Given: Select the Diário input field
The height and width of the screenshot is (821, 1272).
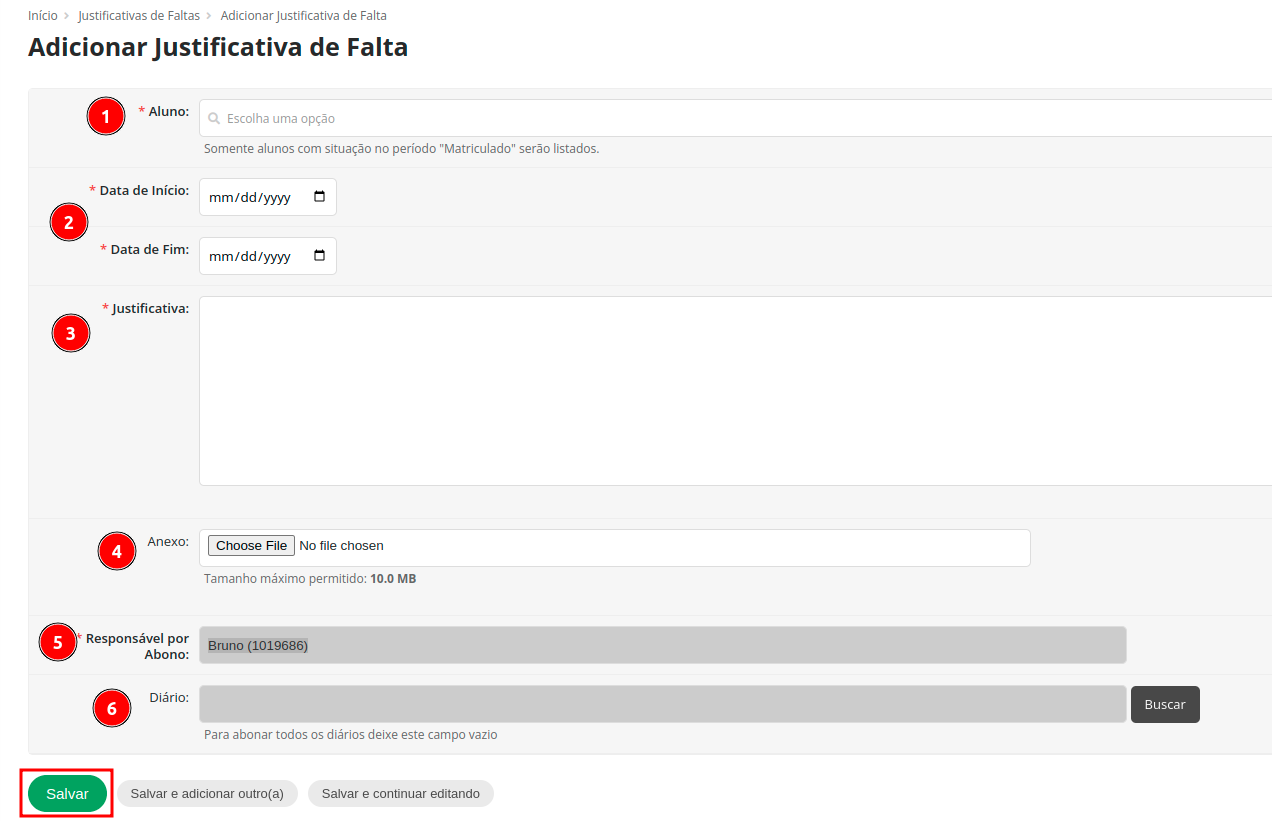Looking at the screenshot, I should 660,704.
